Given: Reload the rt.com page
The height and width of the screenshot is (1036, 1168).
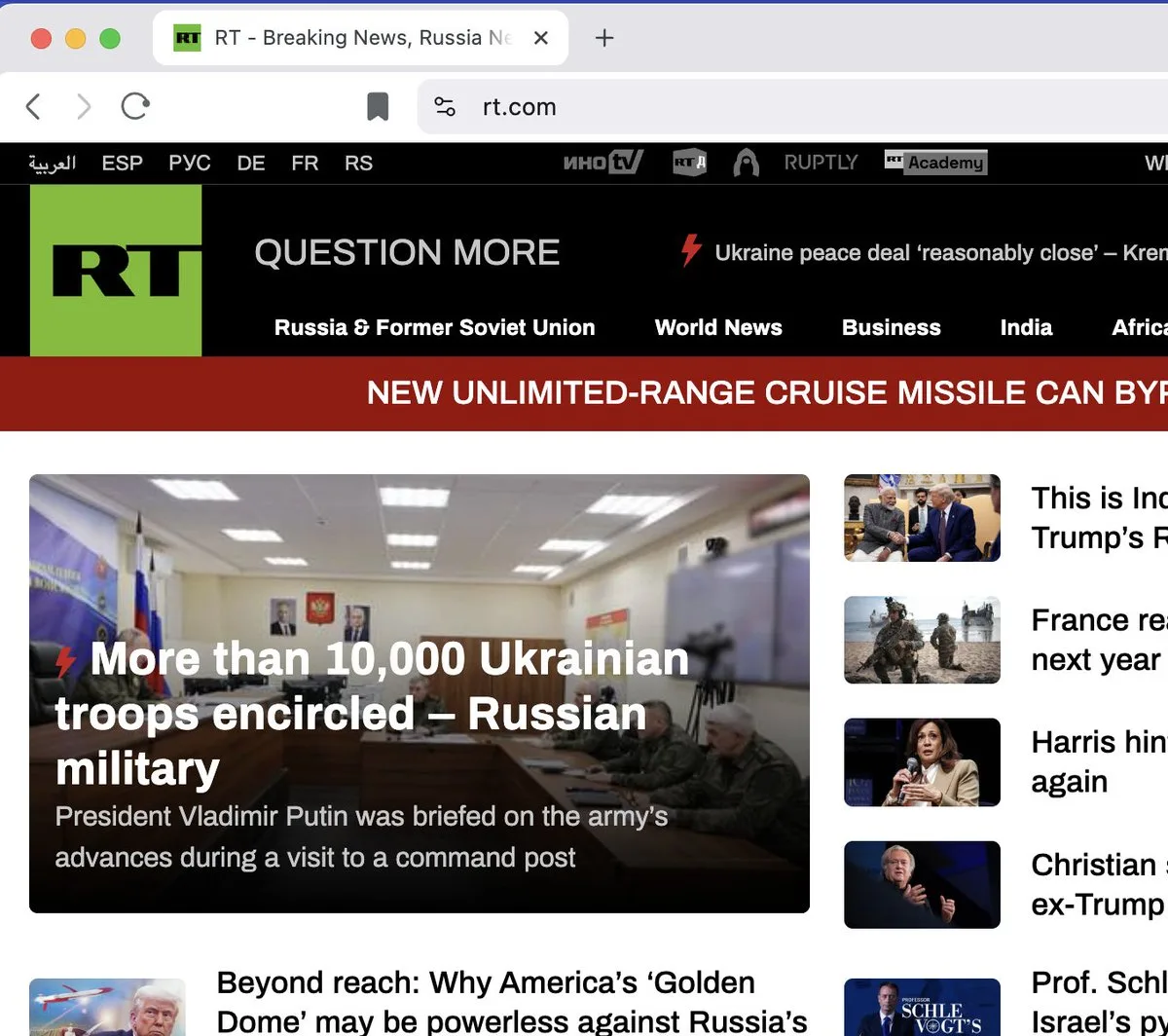Looking at the screenshot, I should pos(135,106).
